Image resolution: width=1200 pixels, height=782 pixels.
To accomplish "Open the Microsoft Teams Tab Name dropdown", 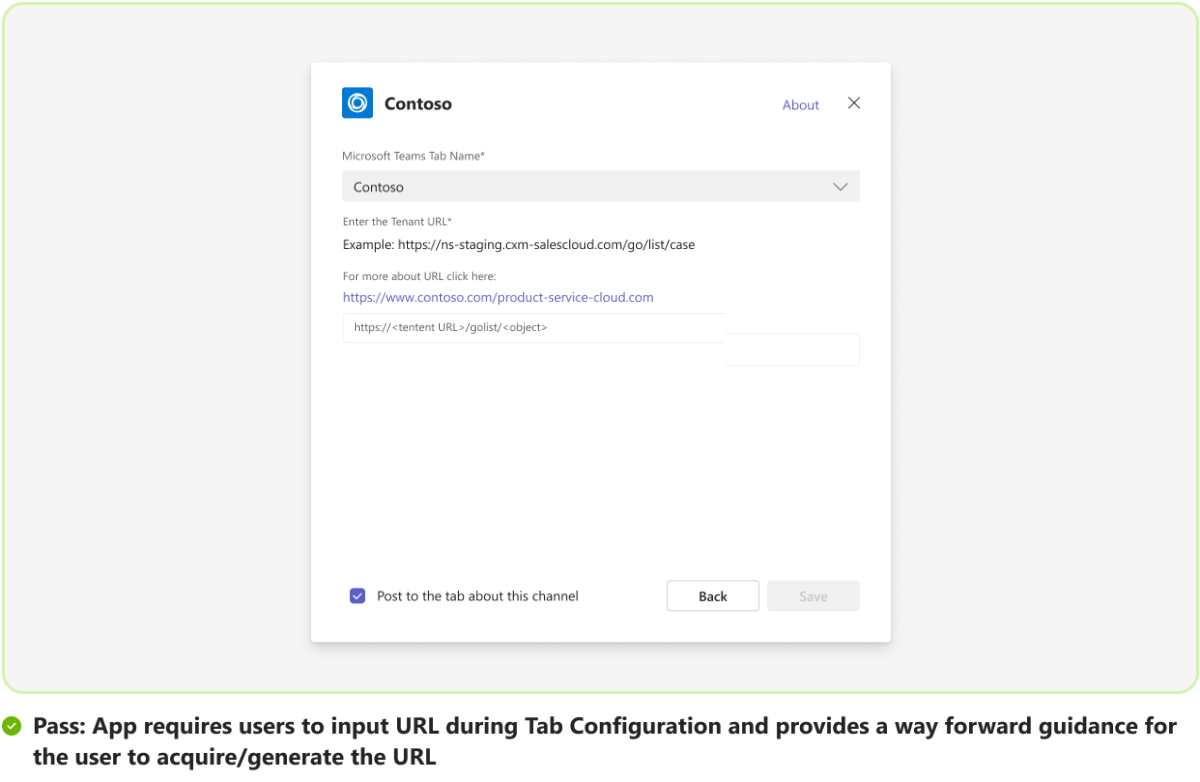I will (x=600, y=186).
